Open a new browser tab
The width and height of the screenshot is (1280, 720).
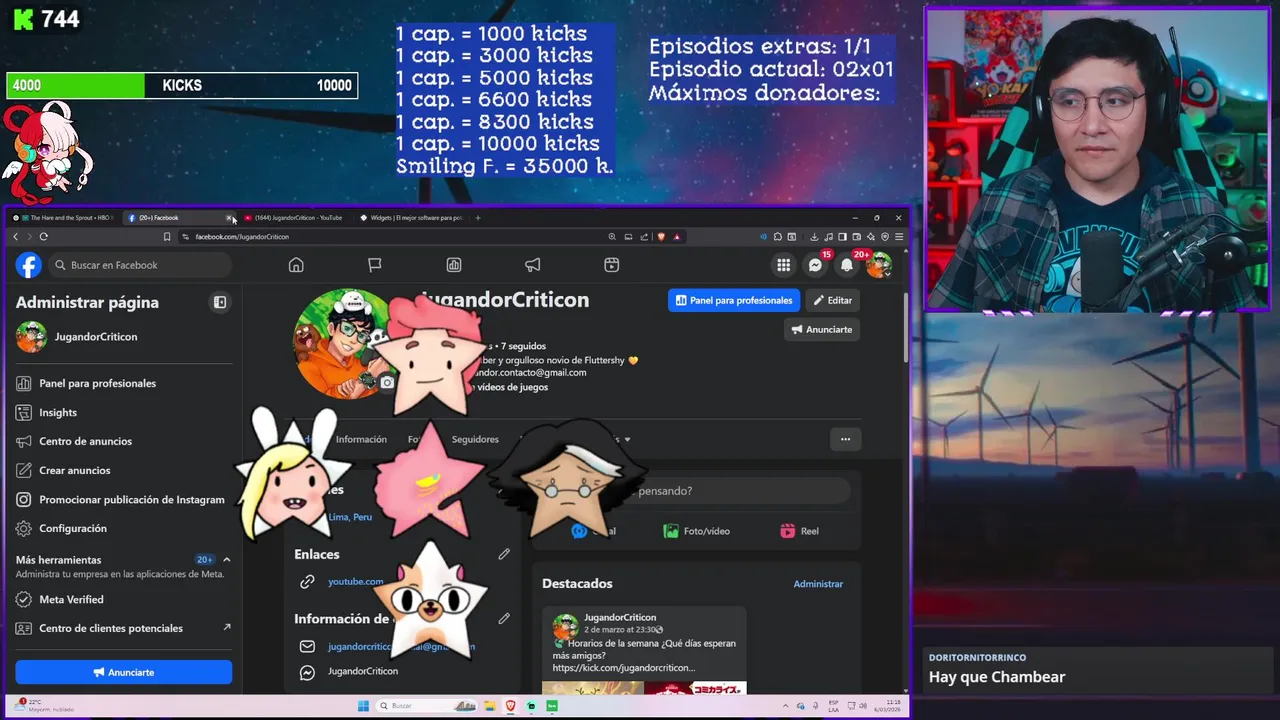(478, 218)
